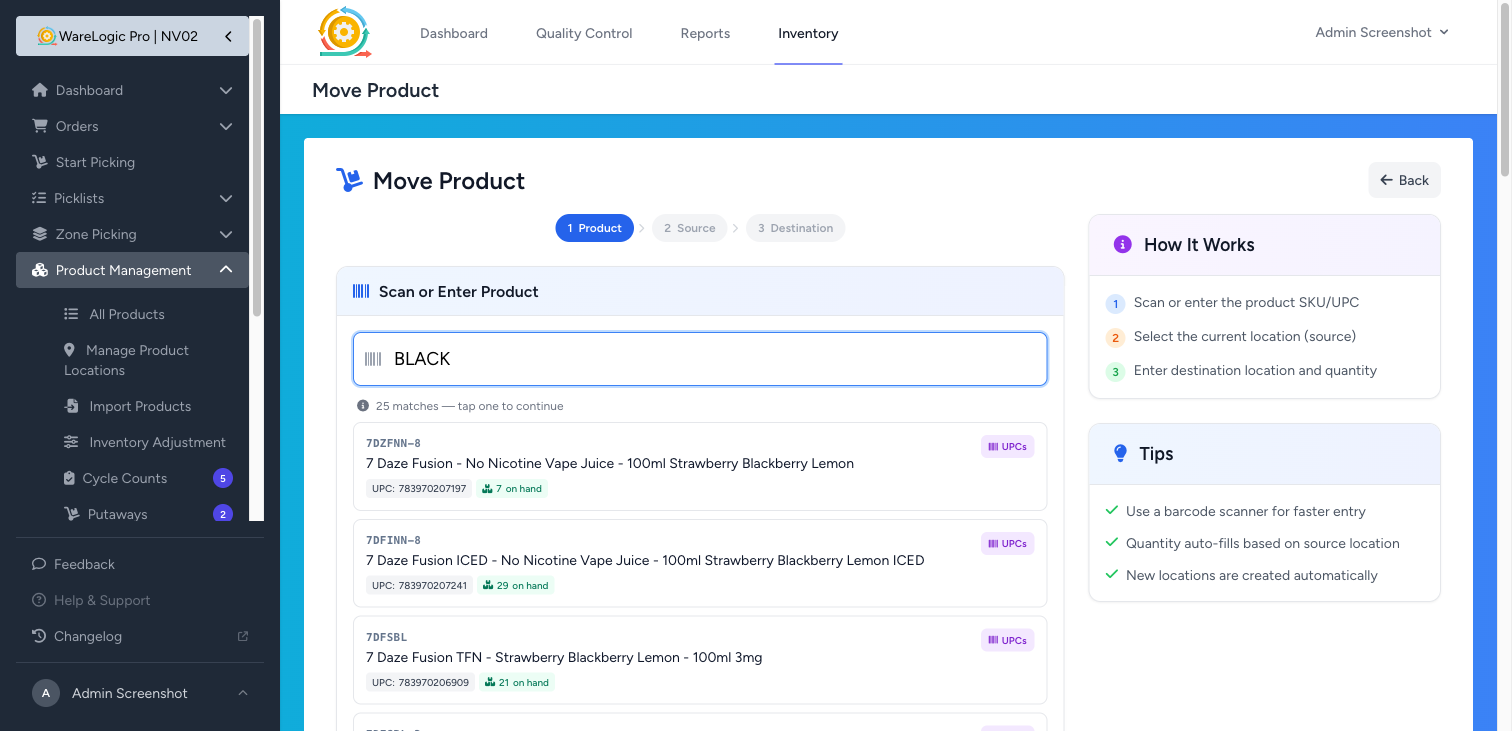
Task: Click the sidebar vertical scrollbar
Action: [x=257, y=167]
